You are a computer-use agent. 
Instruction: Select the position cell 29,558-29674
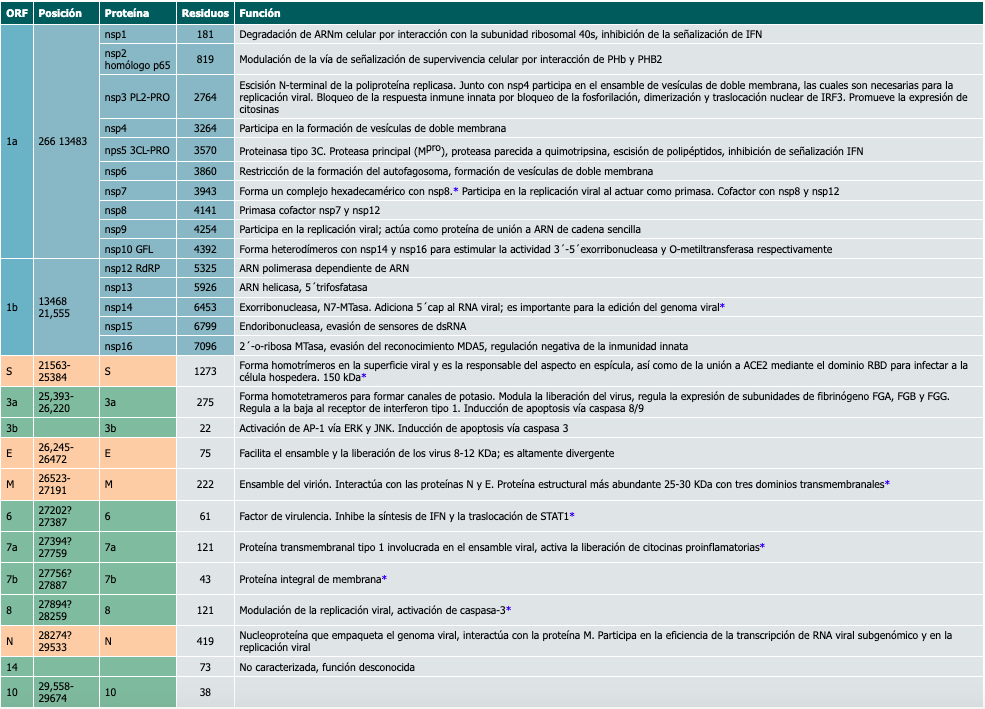click(62, 692)
